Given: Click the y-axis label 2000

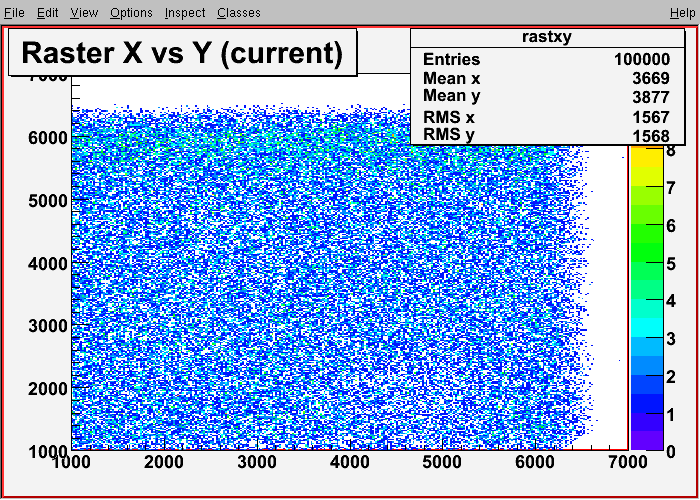Looking at the screenshot, I should (48, 389).
